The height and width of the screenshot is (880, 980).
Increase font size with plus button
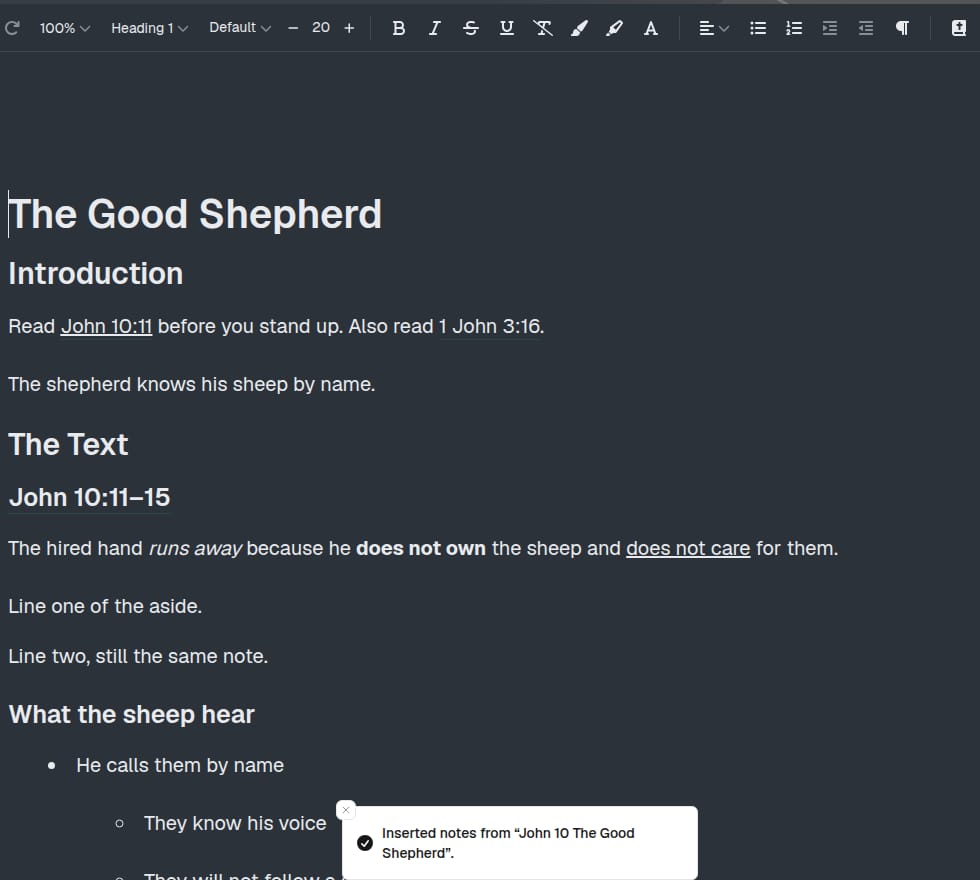pos(349,28)
